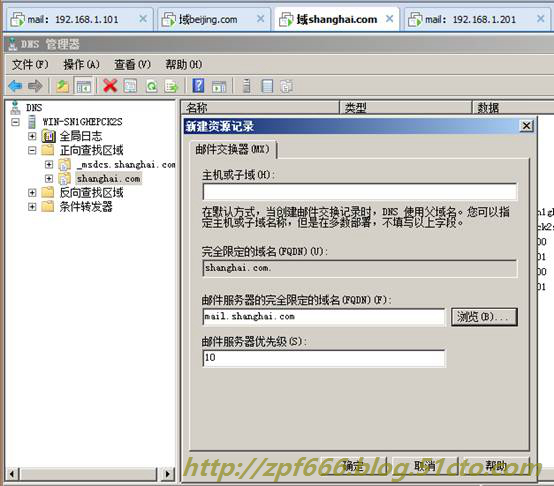Close the mail: 192.168.1.101 tab

(x=143, y=19)
